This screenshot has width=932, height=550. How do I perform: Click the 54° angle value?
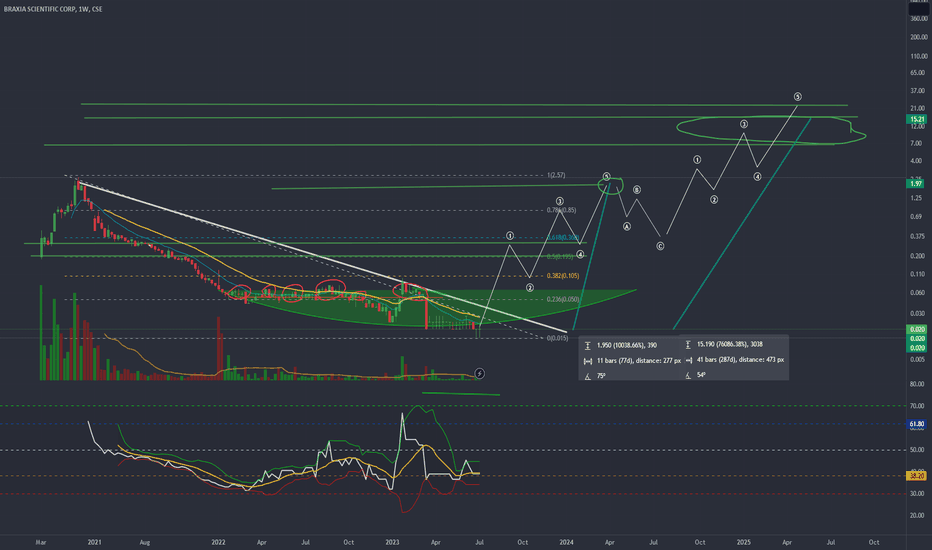pos(701,375)
